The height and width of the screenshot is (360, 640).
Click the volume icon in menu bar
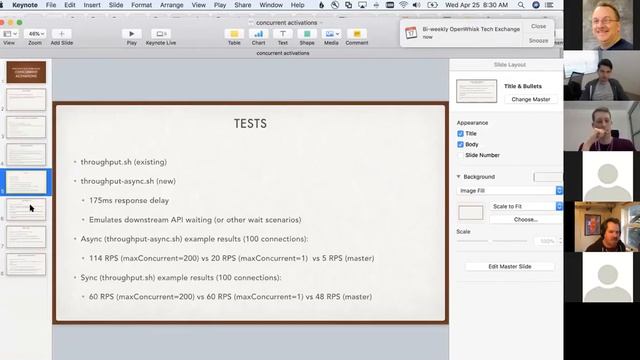click(x=417, y=5)
